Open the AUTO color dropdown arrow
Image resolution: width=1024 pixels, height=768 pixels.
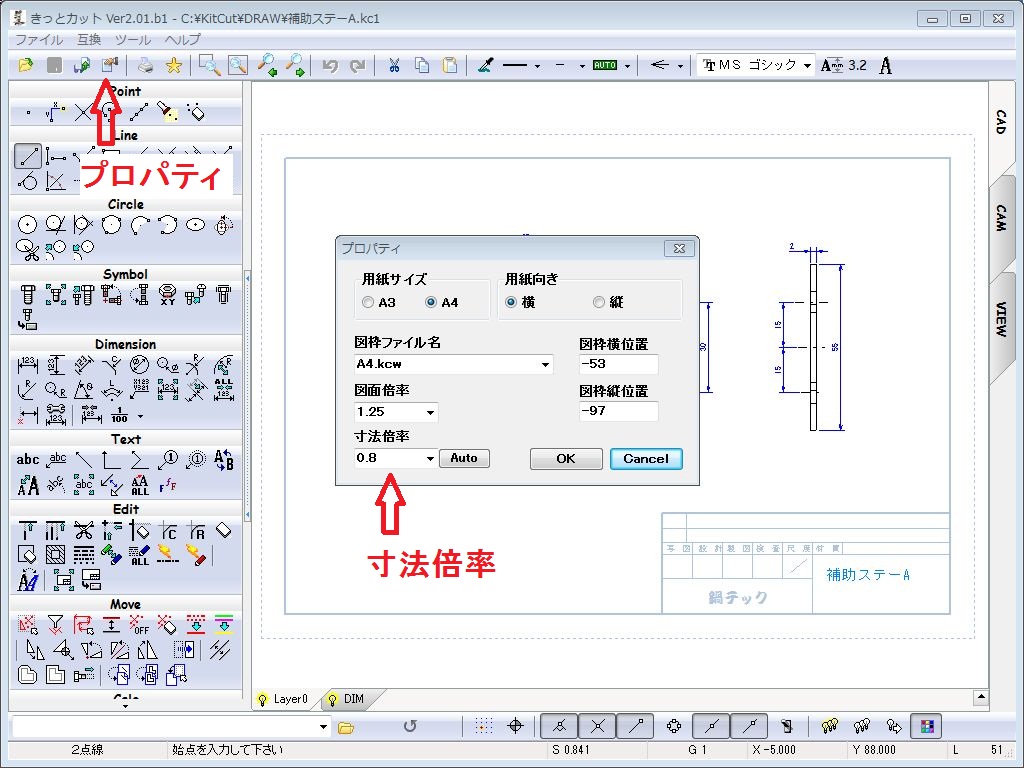point(628,66)
